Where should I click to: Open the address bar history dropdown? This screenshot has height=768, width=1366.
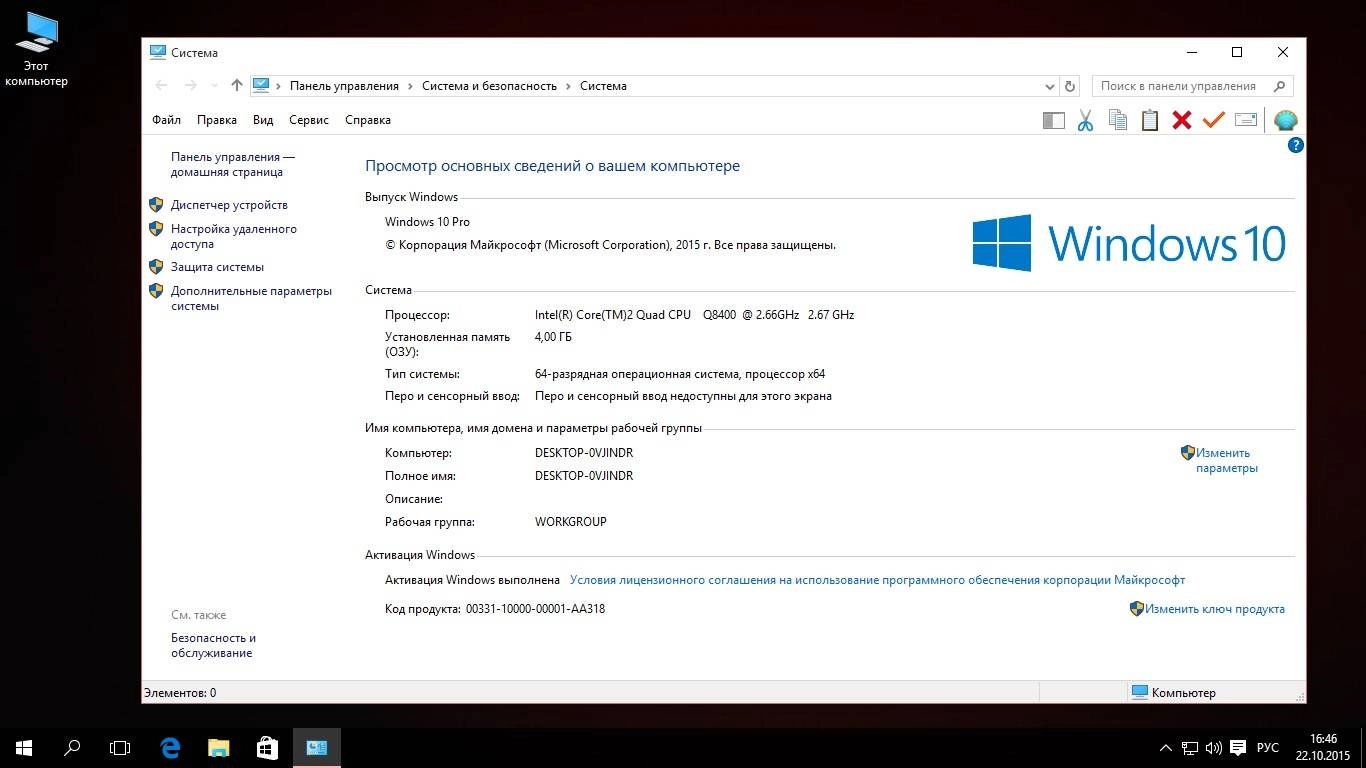click(x=1049, y=86)
